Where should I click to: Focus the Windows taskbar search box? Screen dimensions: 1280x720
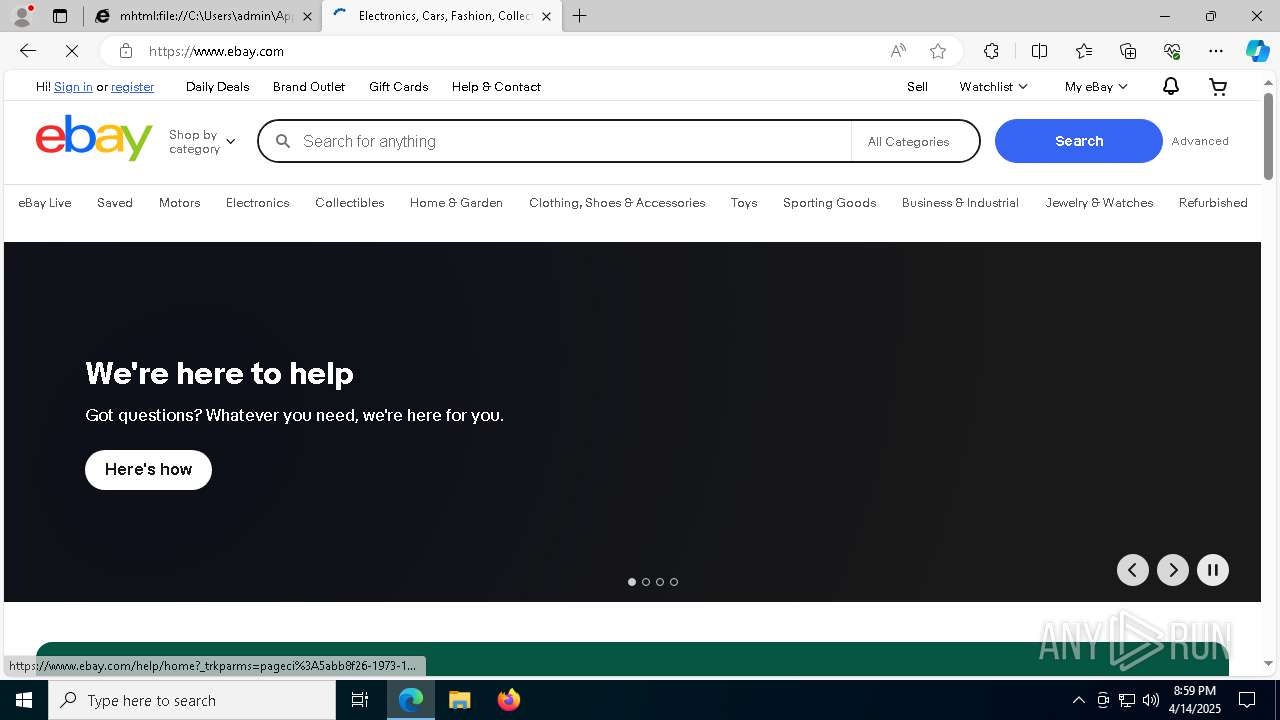[x=192, y=700]
